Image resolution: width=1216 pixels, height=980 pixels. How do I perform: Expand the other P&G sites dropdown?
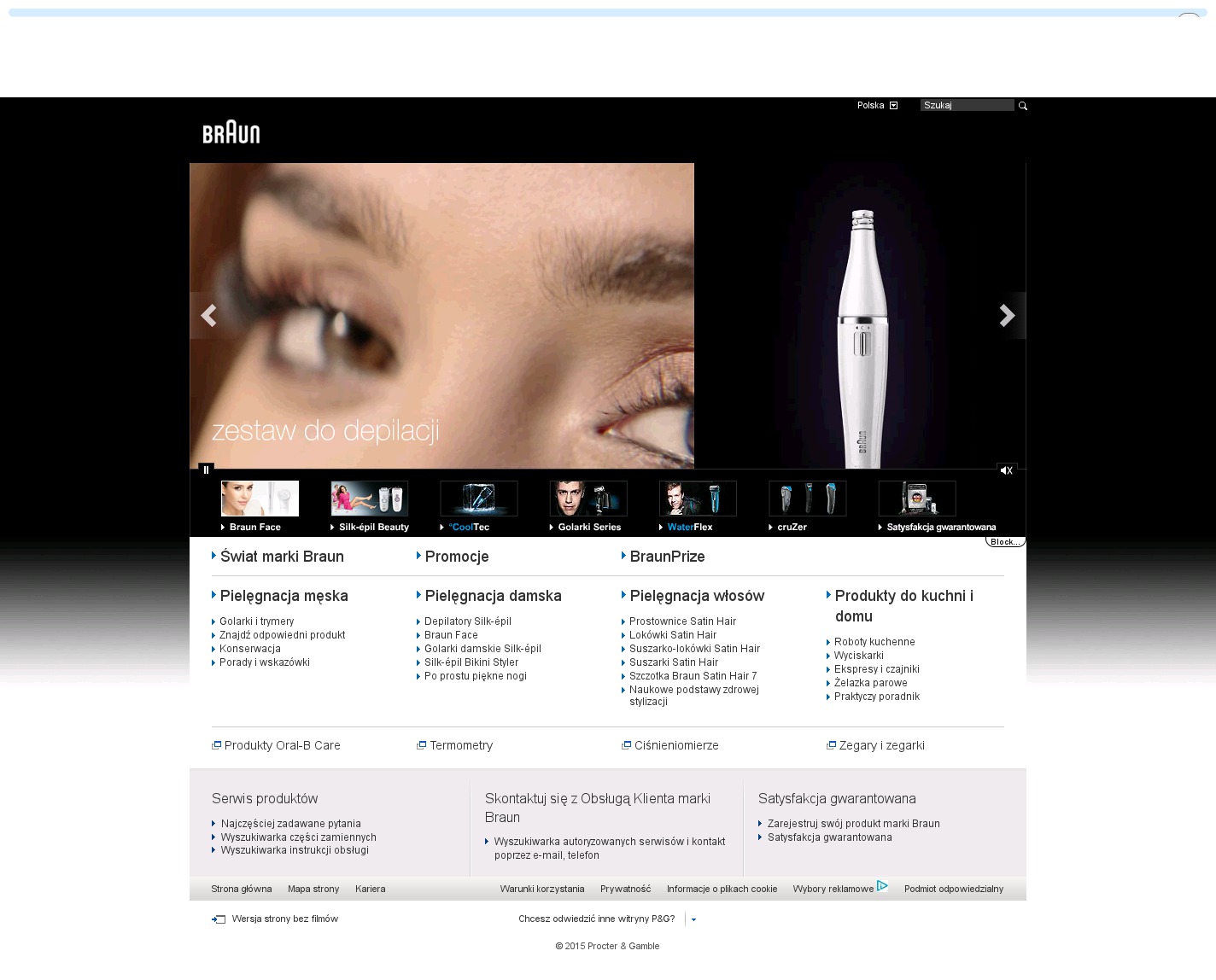click(693, 919)
